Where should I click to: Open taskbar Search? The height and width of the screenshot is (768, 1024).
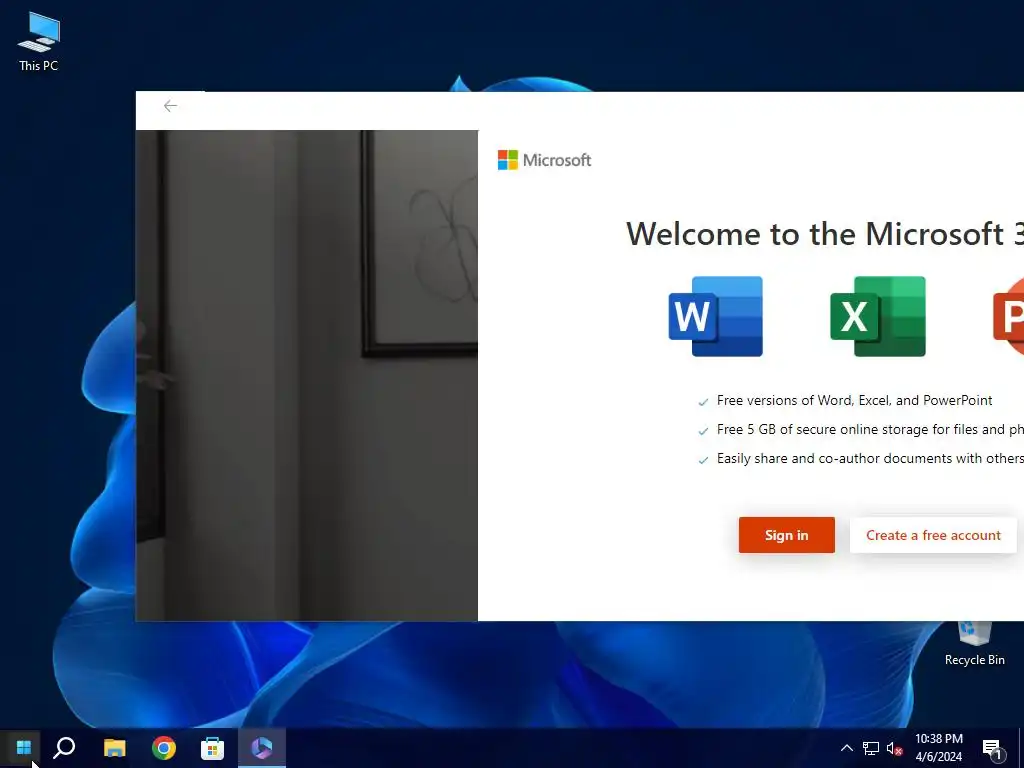64,747
